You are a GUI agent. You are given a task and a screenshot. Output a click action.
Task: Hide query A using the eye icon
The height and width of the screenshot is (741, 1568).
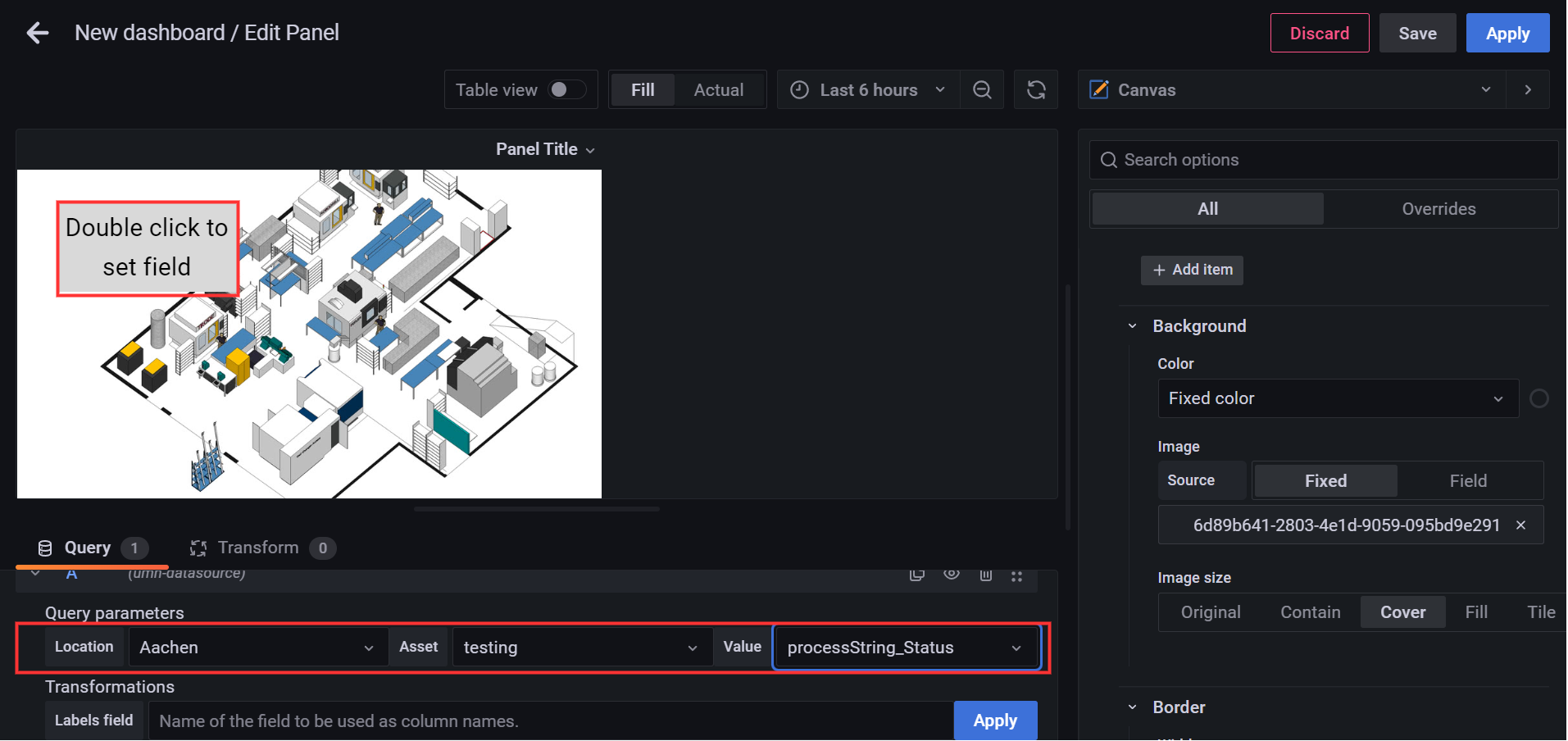[951, 574]
